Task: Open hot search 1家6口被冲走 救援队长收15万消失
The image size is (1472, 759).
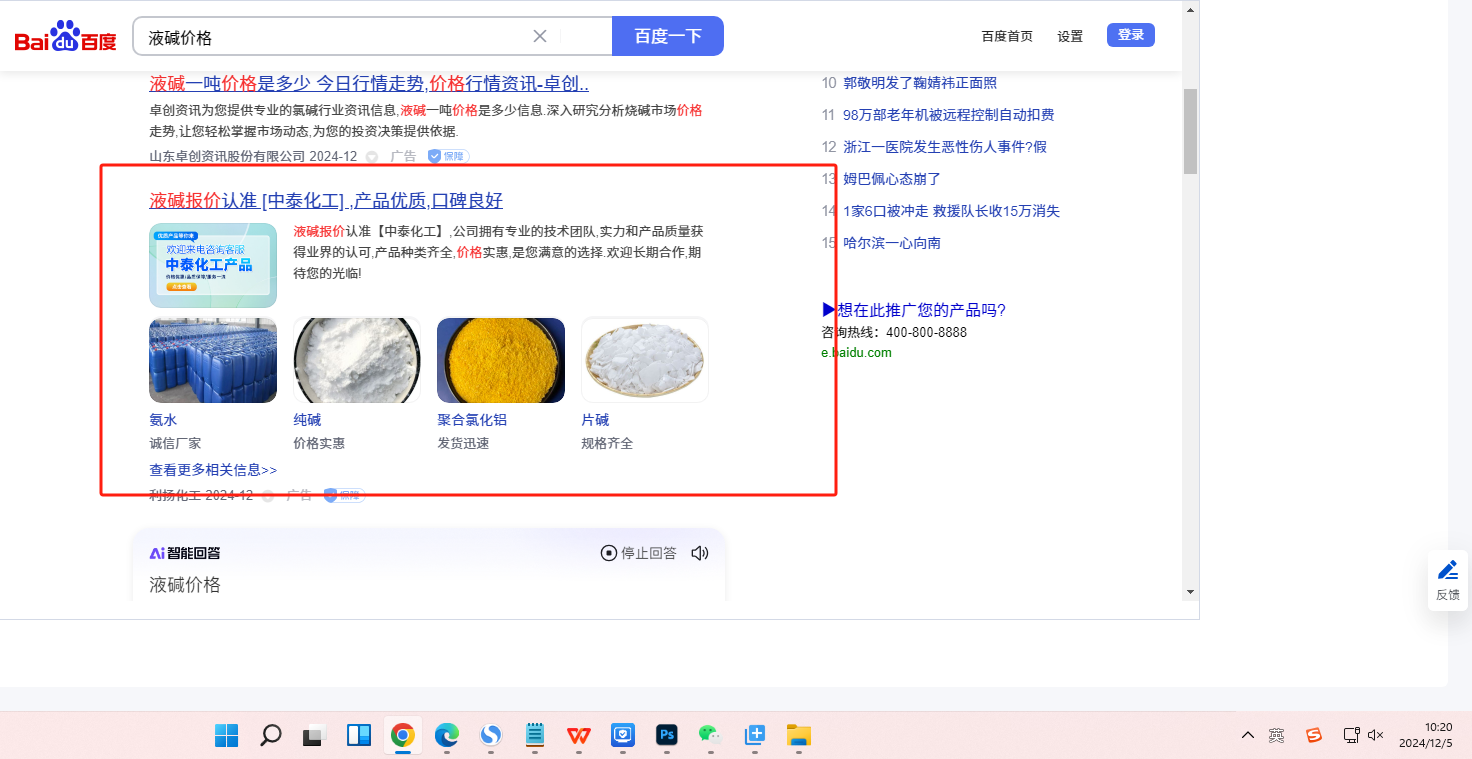Action: click(x=951, y=211)
